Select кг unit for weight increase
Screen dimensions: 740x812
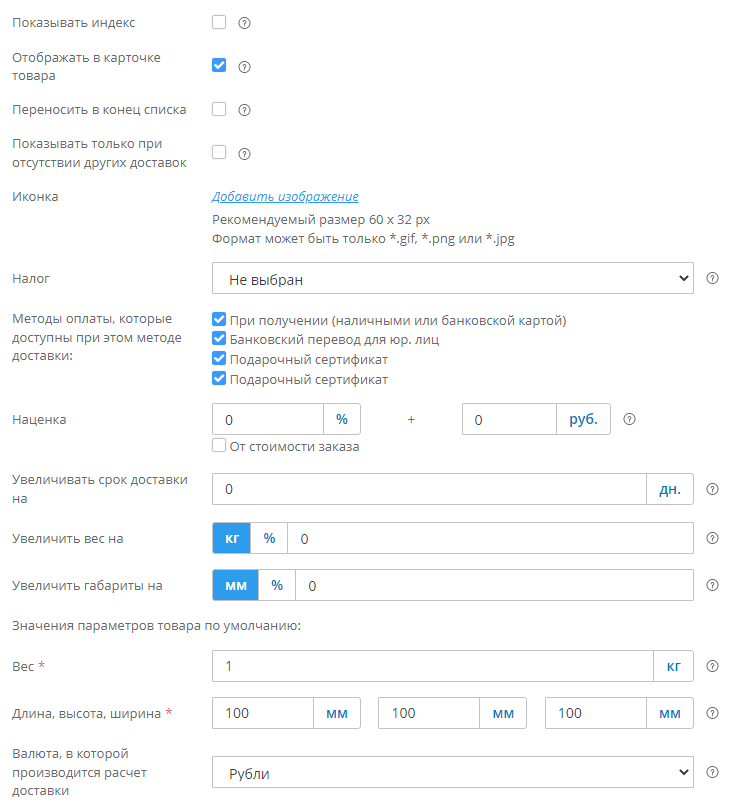point(232,538)
